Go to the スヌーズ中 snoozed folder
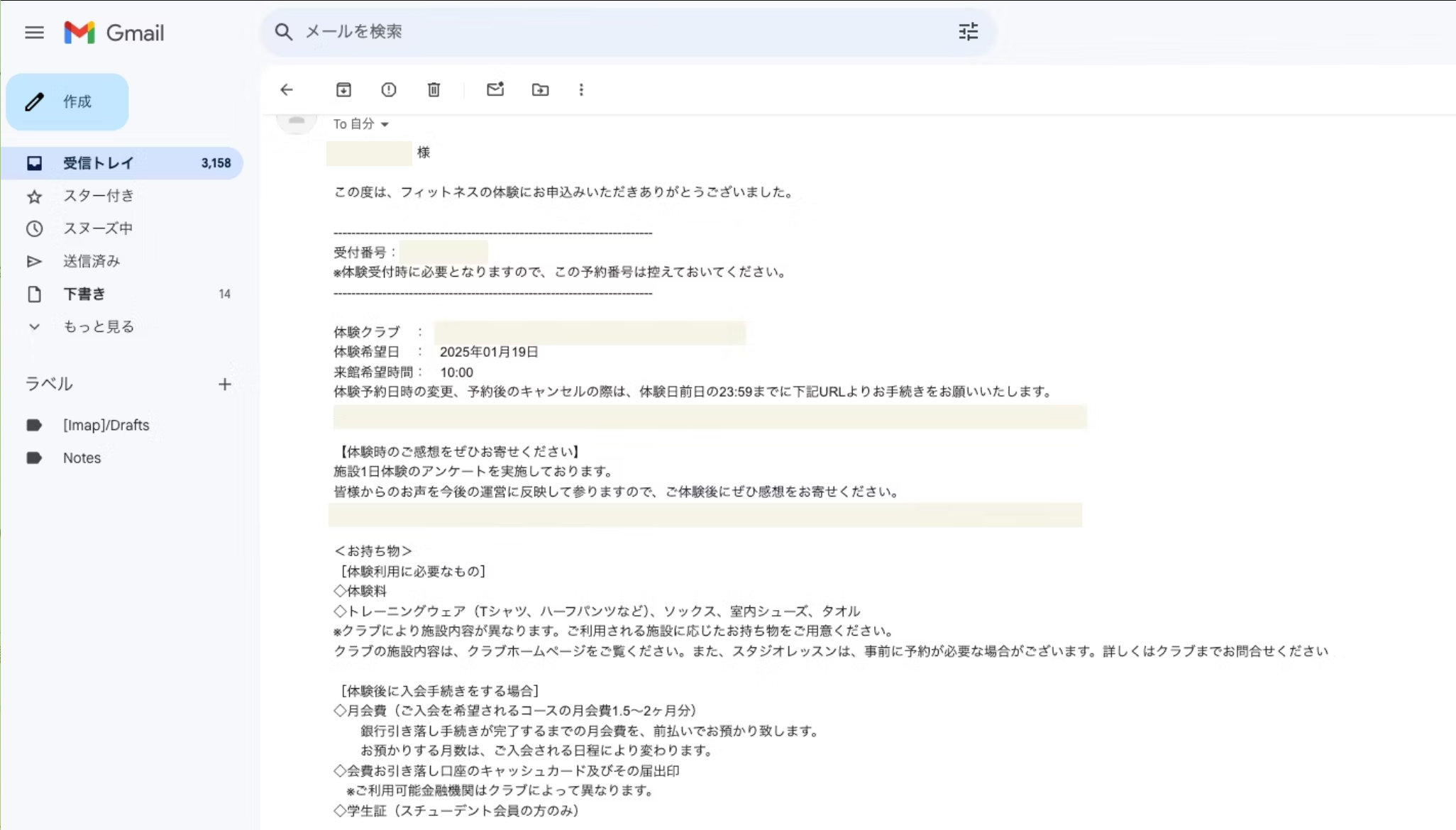The height and width of the screenshot is (830, 1456). tap(98, 228)
